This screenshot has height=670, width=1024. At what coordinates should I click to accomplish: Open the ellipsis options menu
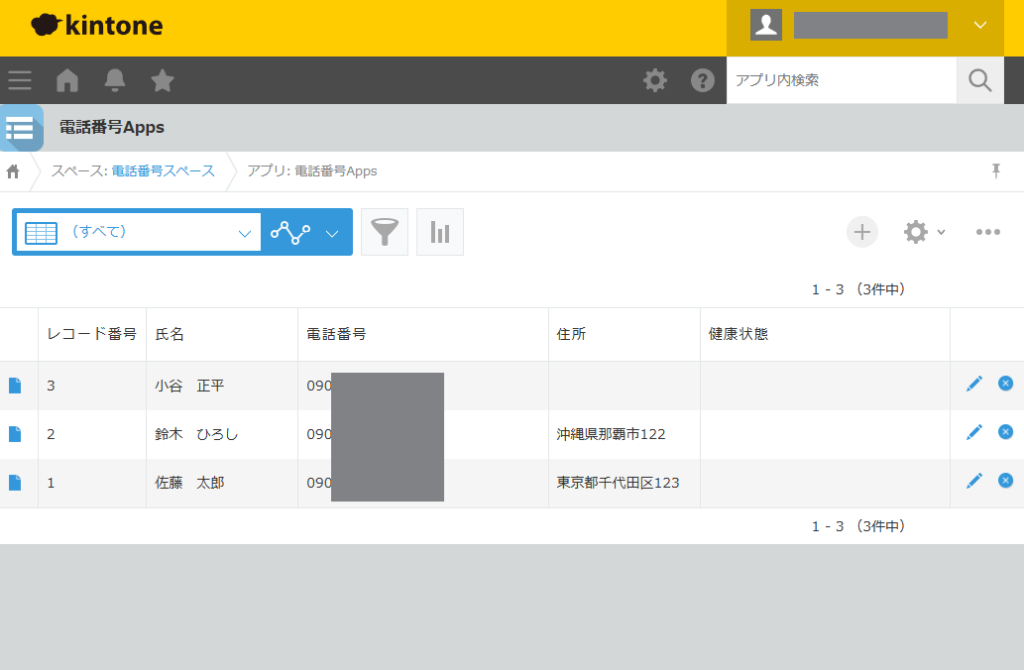coord(988,231)
